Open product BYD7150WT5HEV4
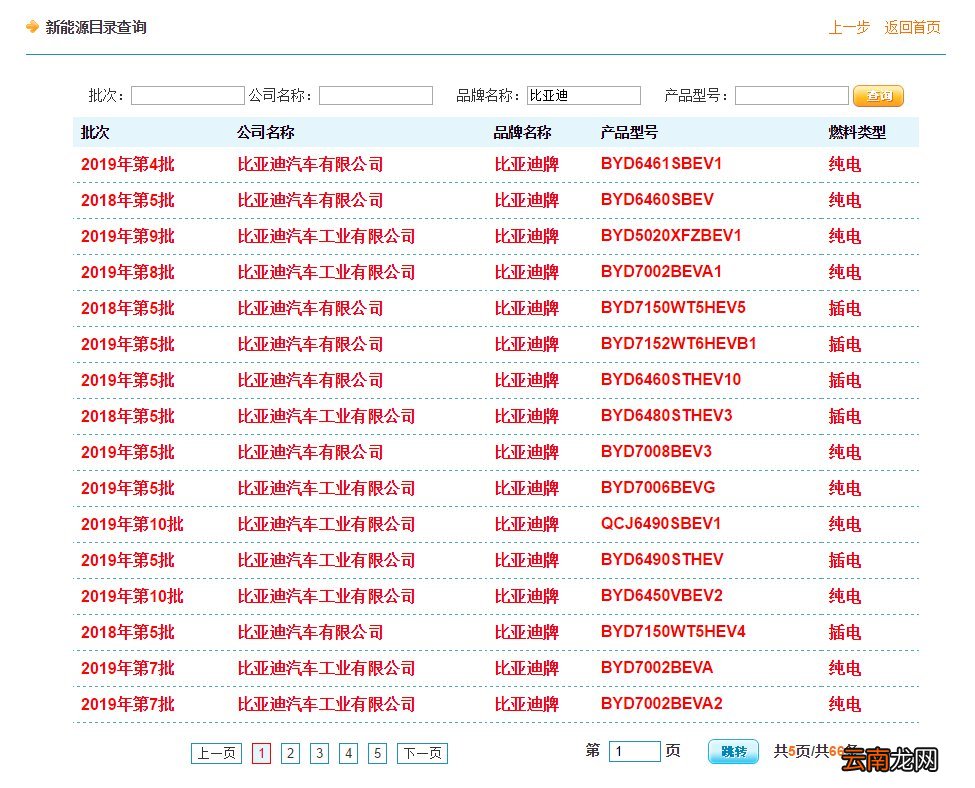The width and height of the screenshot is (975, 788). [673, 632]
